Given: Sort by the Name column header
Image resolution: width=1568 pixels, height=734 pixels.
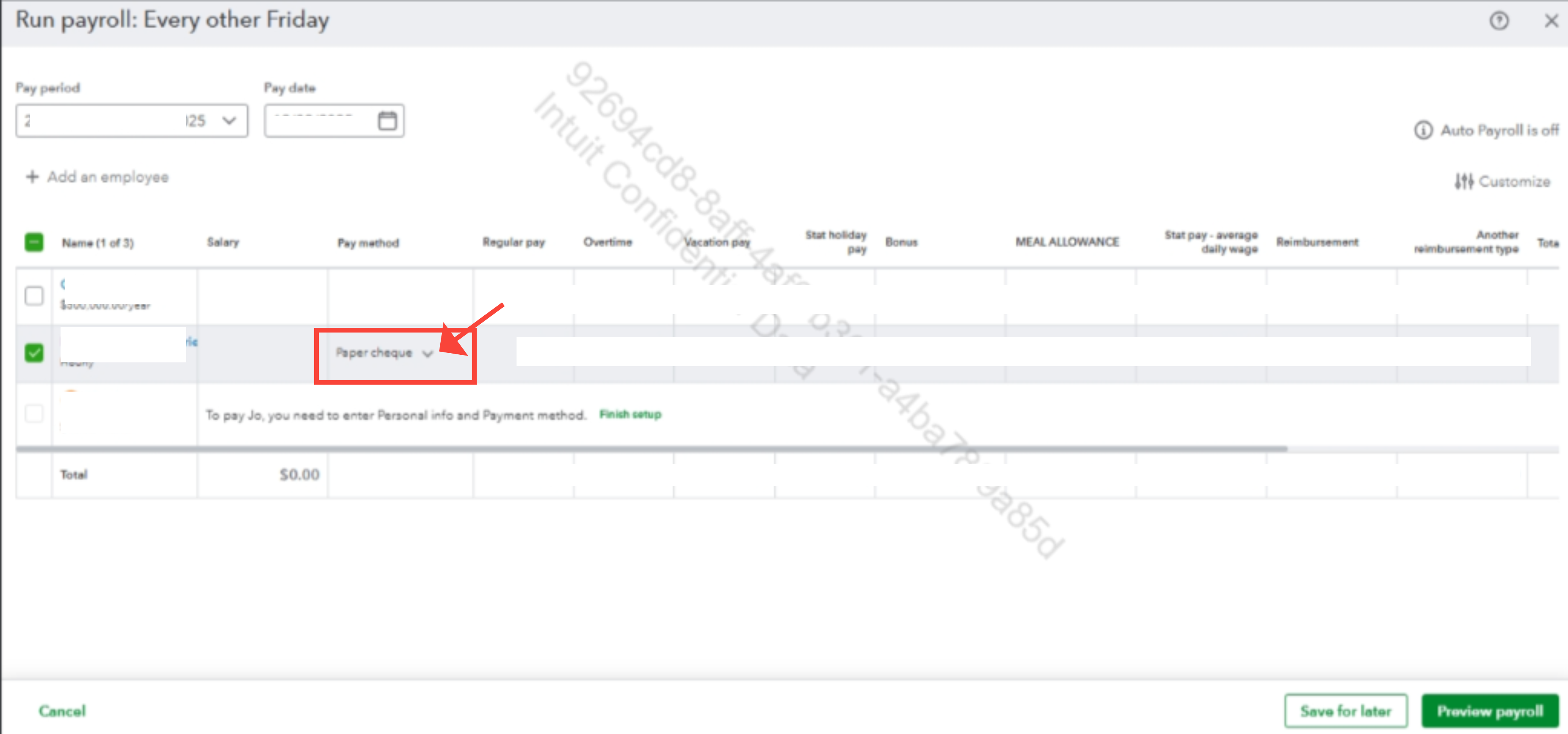Looking at the screenshot, I should (97, 243).
